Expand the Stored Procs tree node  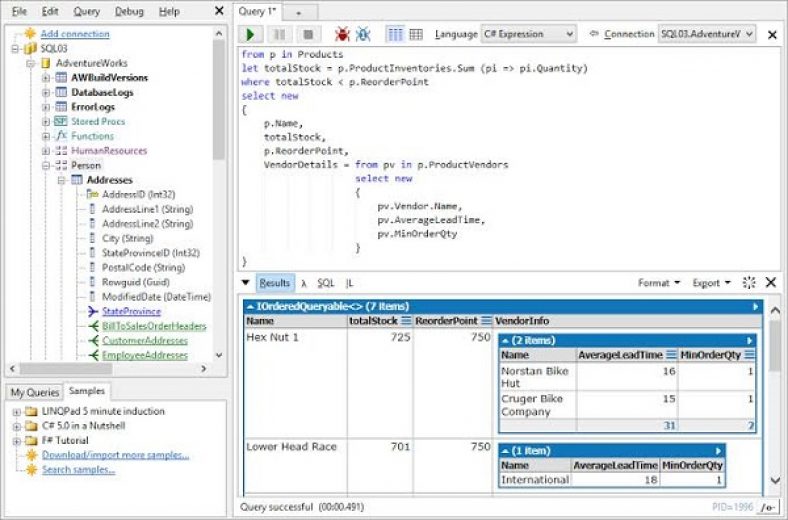click(x=46, y=121)
